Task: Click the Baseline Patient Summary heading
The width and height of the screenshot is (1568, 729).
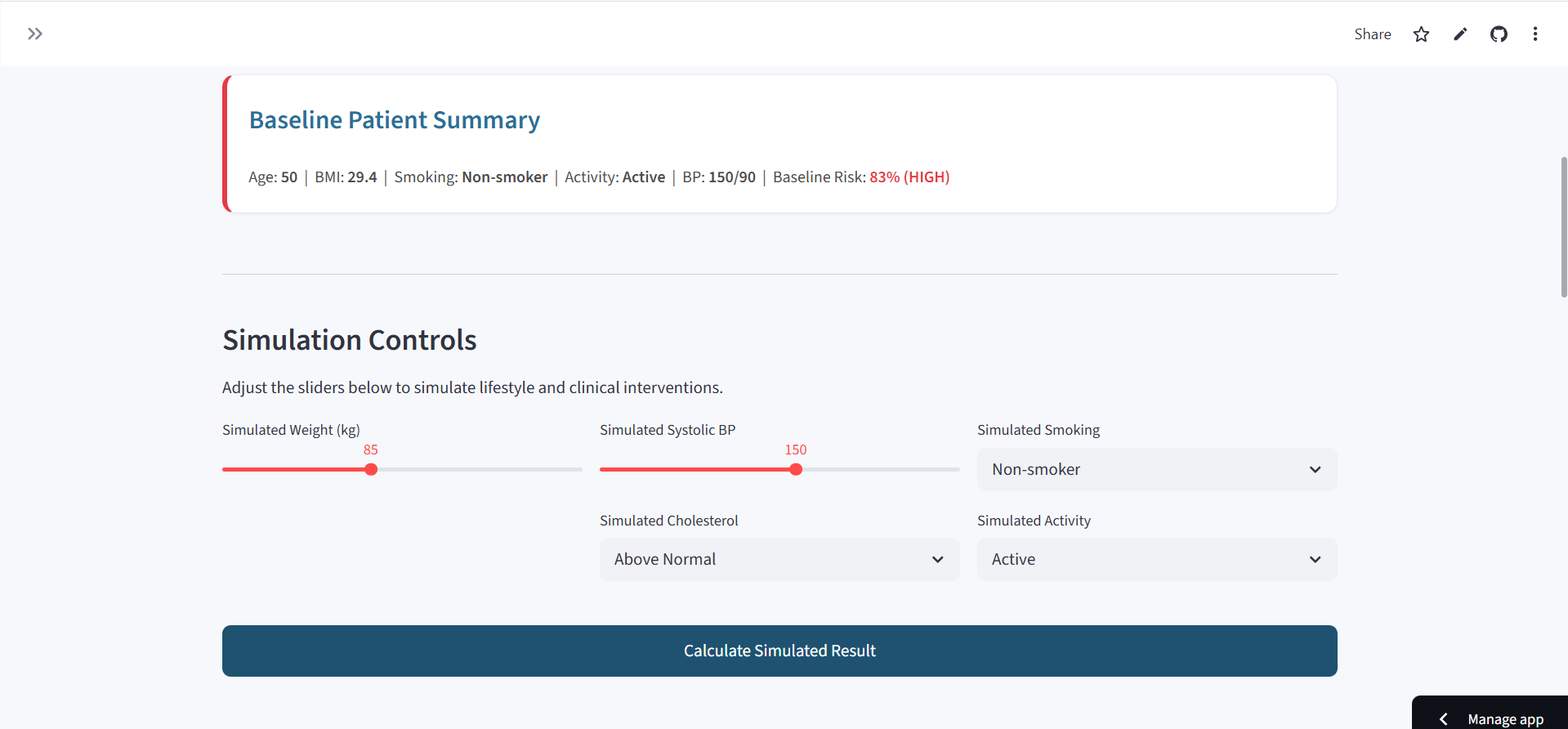Action: point(395,120)
